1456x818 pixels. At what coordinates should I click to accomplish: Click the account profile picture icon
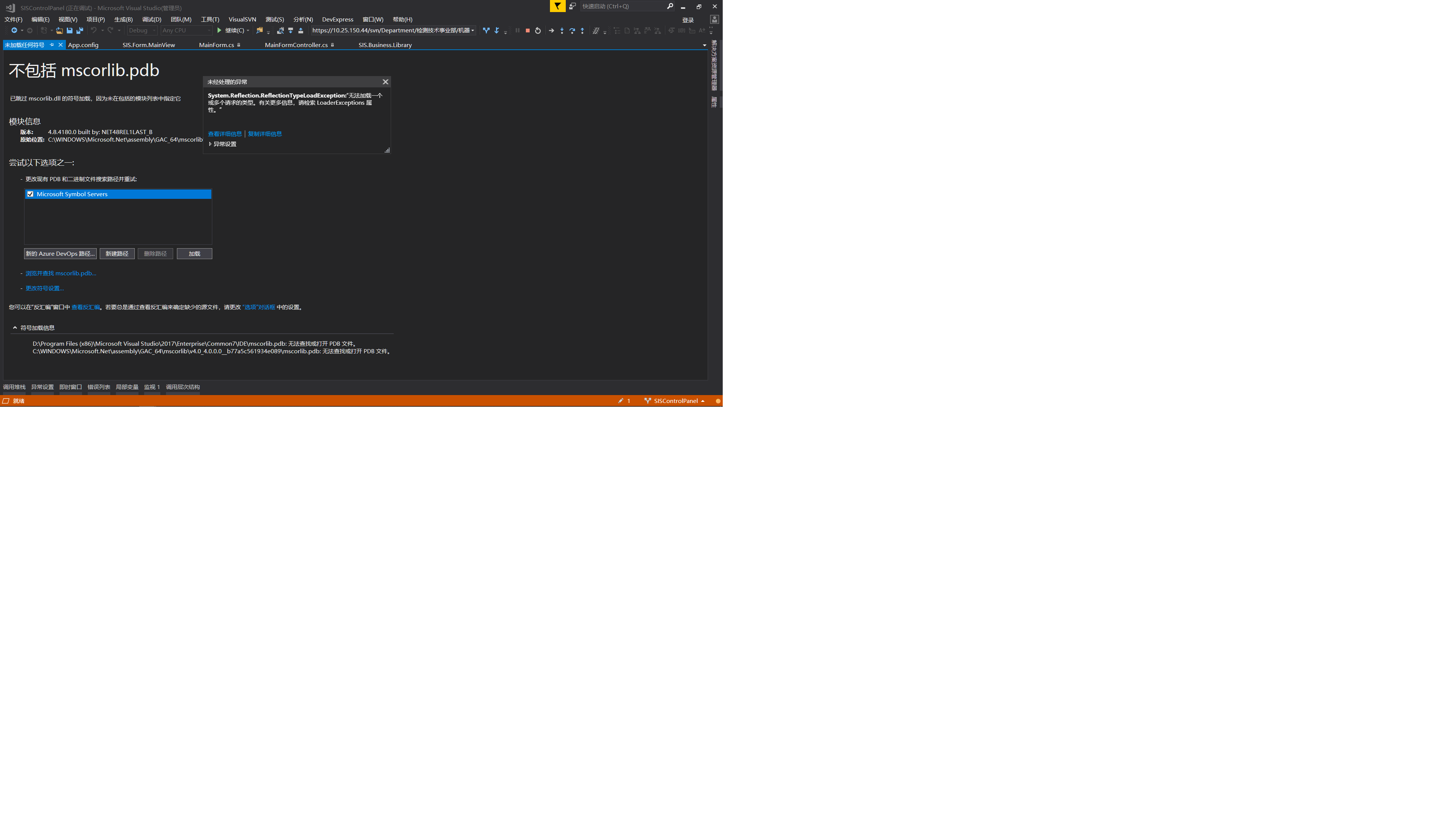pyautogui.click(x=714, y=19)
